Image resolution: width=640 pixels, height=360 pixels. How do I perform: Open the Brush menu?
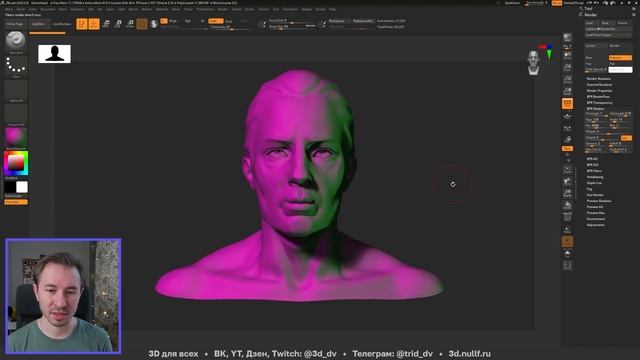pos(20,9)
